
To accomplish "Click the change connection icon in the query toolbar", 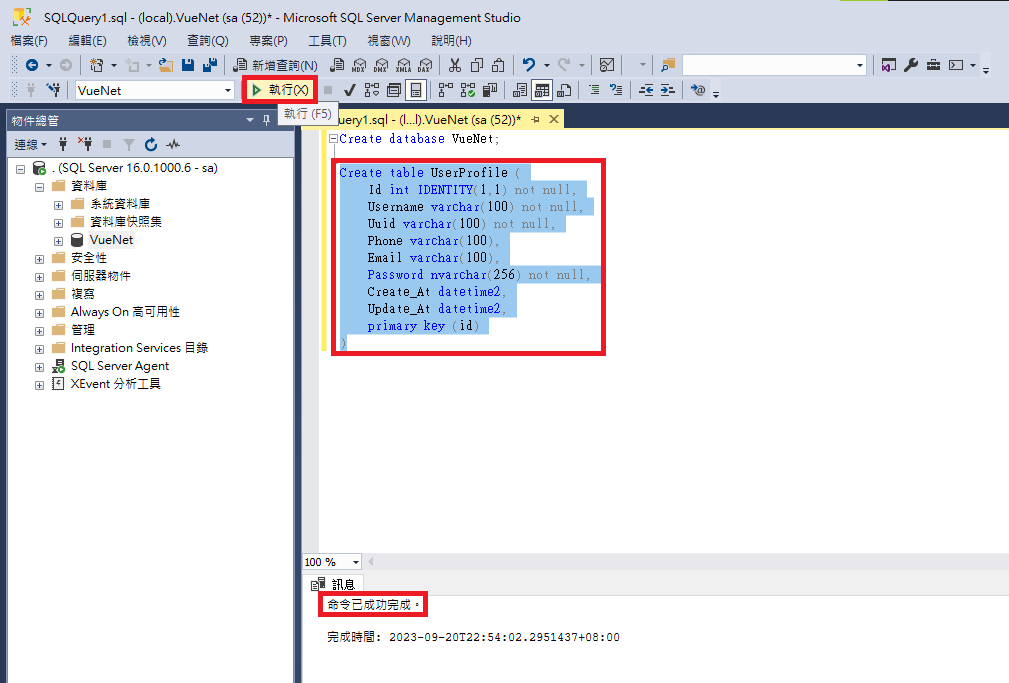I will tap(53, 90).
